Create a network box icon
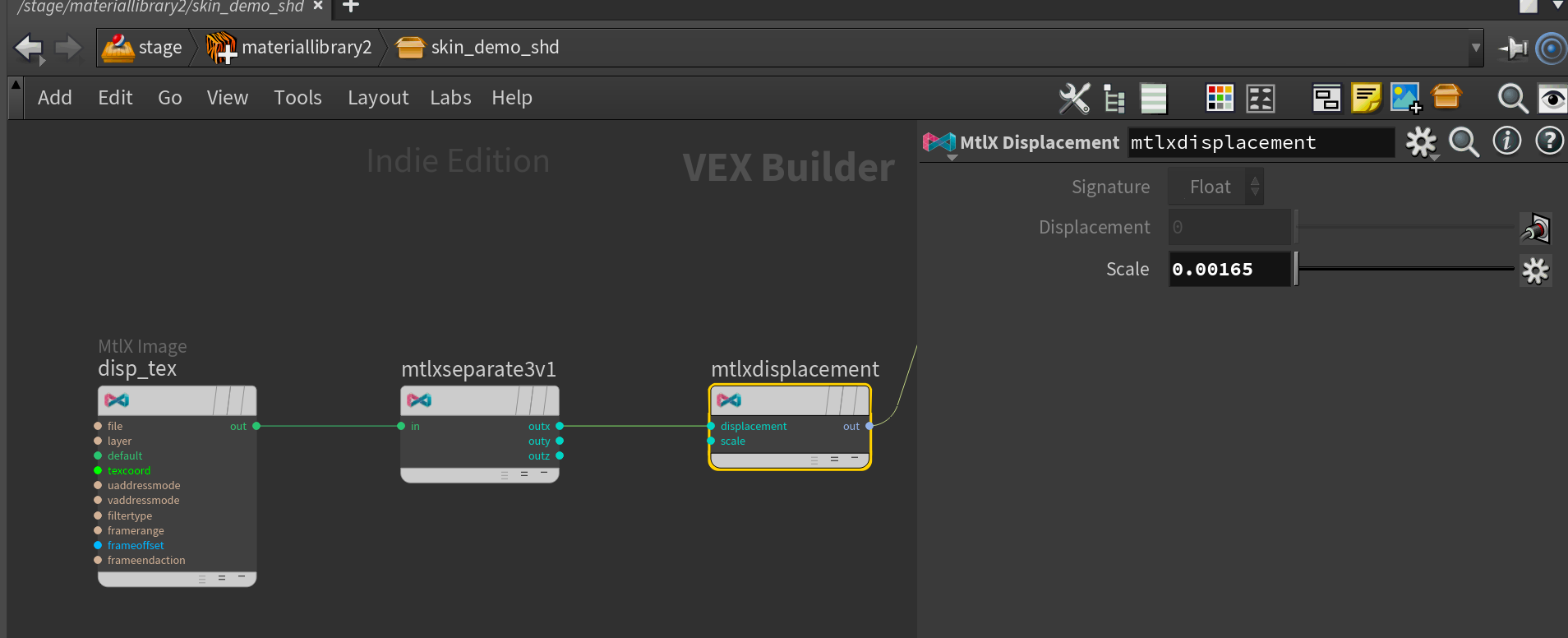 pyautogui.click(x=1326, y=98)
